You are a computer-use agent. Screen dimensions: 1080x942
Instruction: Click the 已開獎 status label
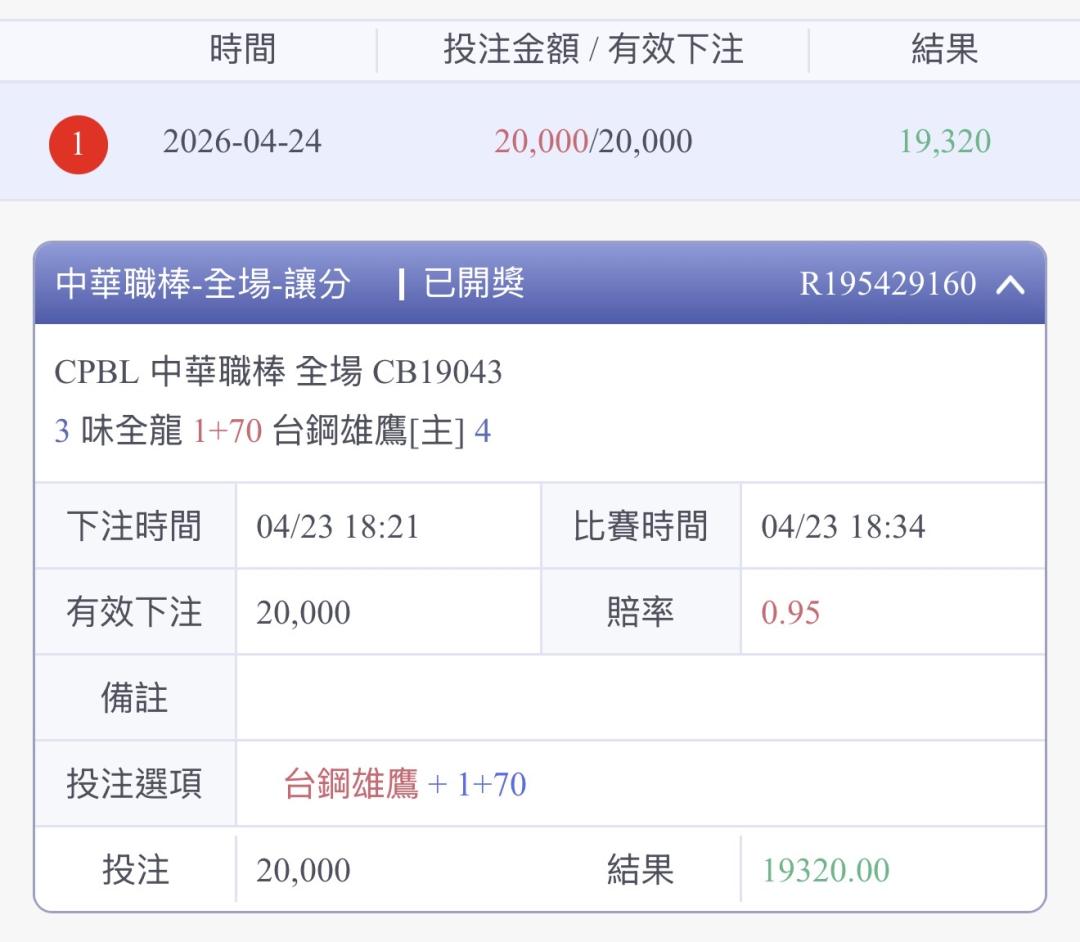pyautogui.click(x=474, y=284)
